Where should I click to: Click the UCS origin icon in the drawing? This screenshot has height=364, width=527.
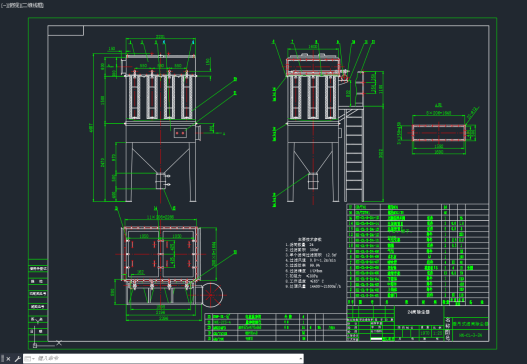point(35,345)
